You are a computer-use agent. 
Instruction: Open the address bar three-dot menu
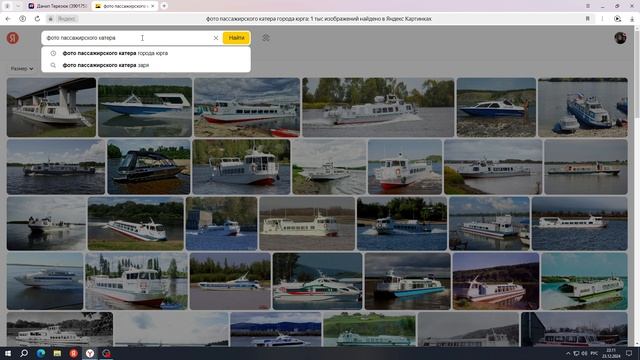click(x=602, y=19)
